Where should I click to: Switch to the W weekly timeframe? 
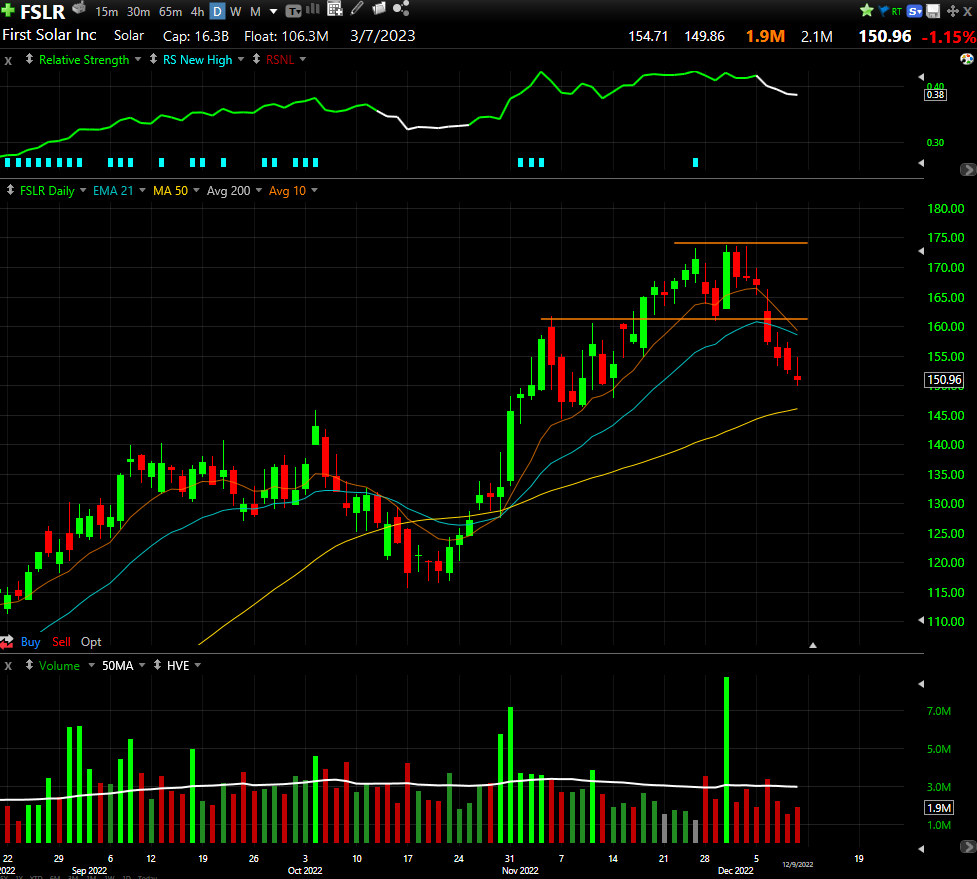click(x=236, y=11)
